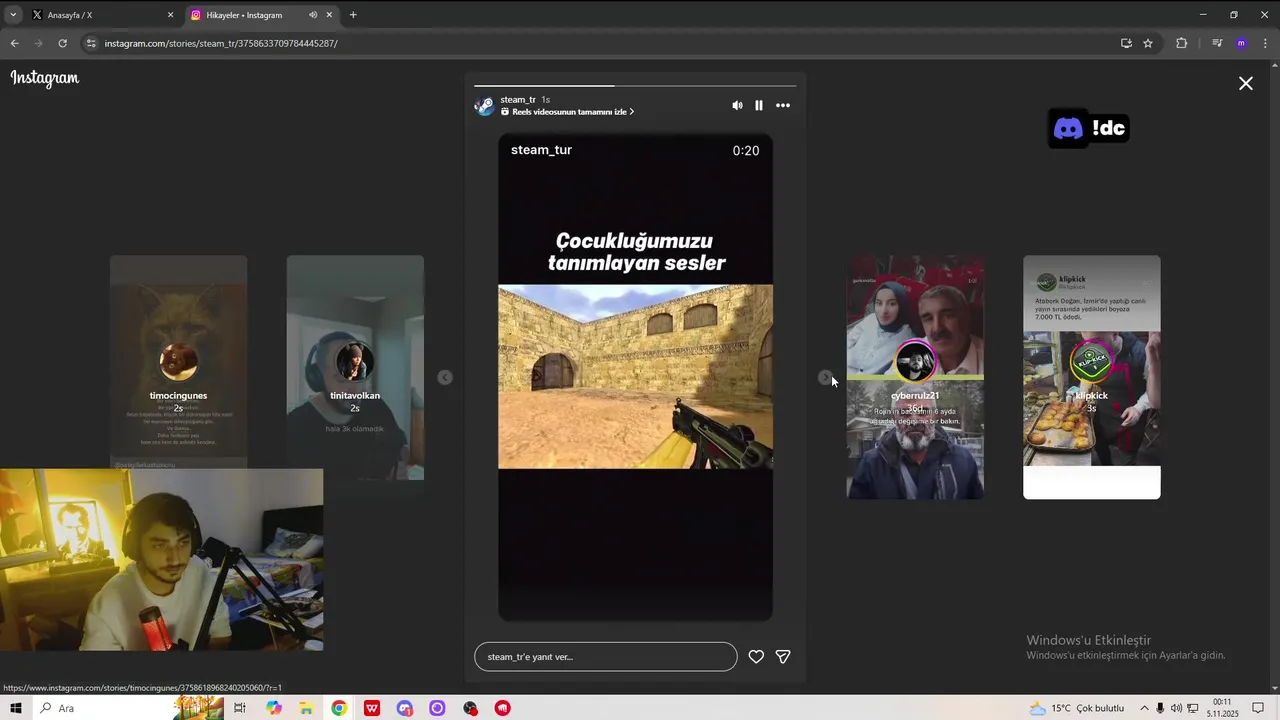The width and height of the screenshot is (1280, 720).
Task: Open the red taskbar app icon beside OBS
Action: click(x=503, y=708)
